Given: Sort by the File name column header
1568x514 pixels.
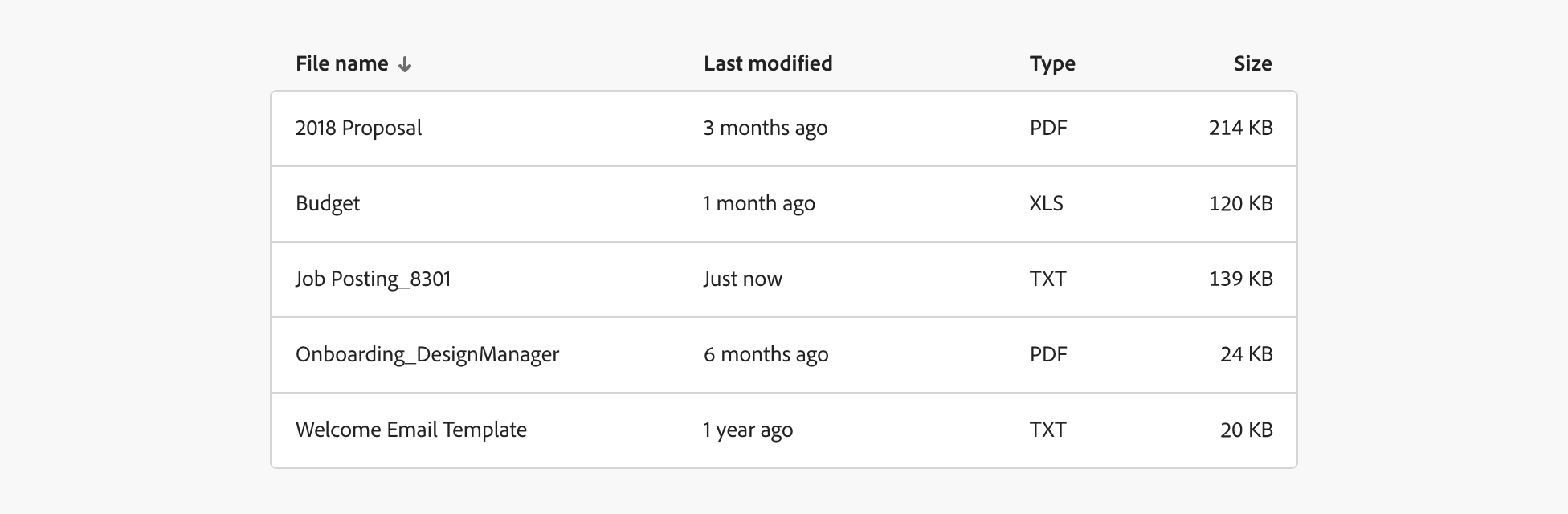Looking at the screenshot, I should point(342,64).
